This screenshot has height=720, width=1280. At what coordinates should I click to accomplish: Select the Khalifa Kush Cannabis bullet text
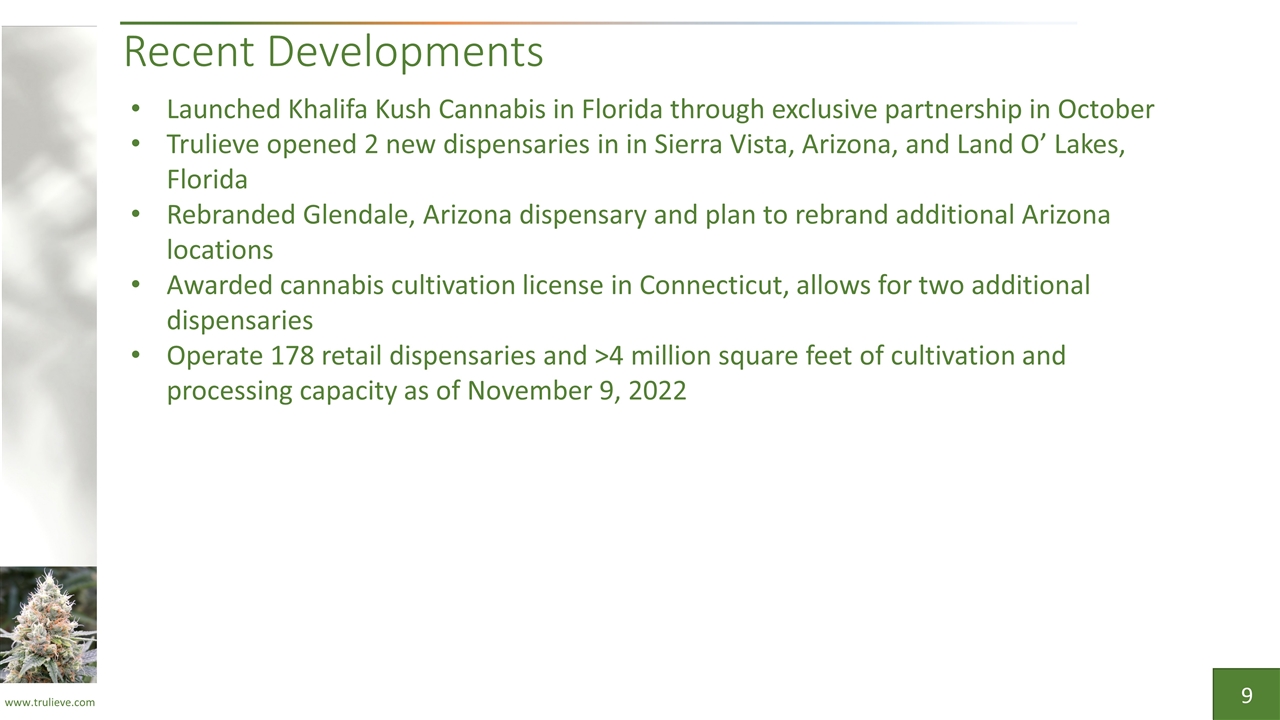(660, 109)
